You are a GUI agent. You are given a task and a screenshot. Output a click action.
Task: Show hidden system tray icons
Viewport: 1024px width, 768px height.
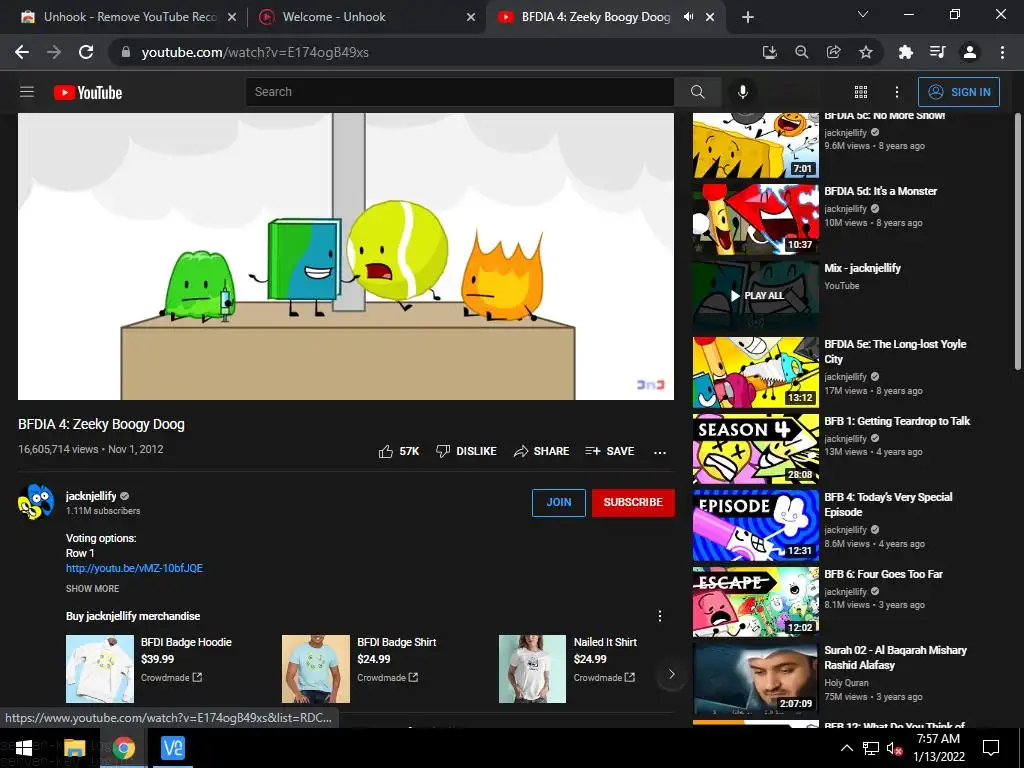pos(846,748)
